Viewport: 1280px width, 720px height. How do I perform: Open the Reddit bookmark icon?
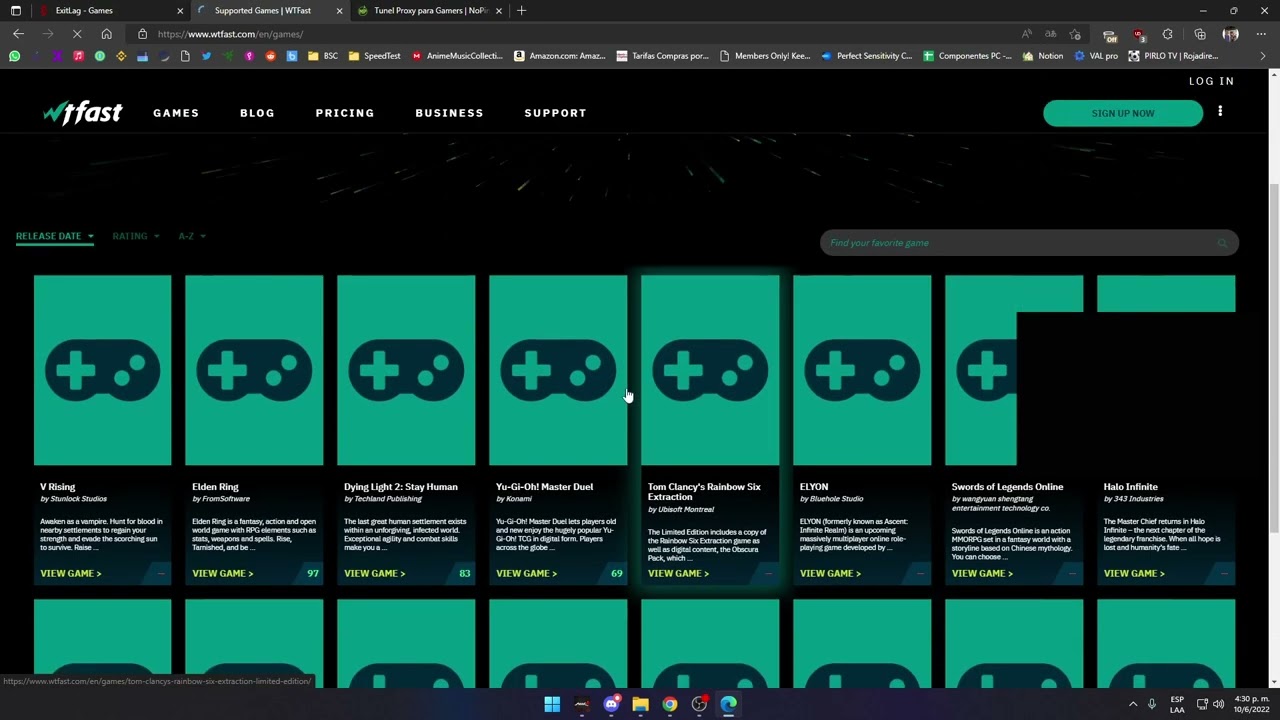(x=270, y=56)
